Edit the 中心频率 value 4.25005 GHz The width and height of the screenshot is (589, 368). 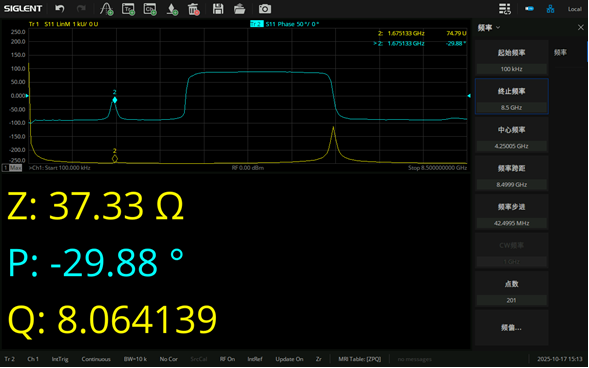pos(511,146)
